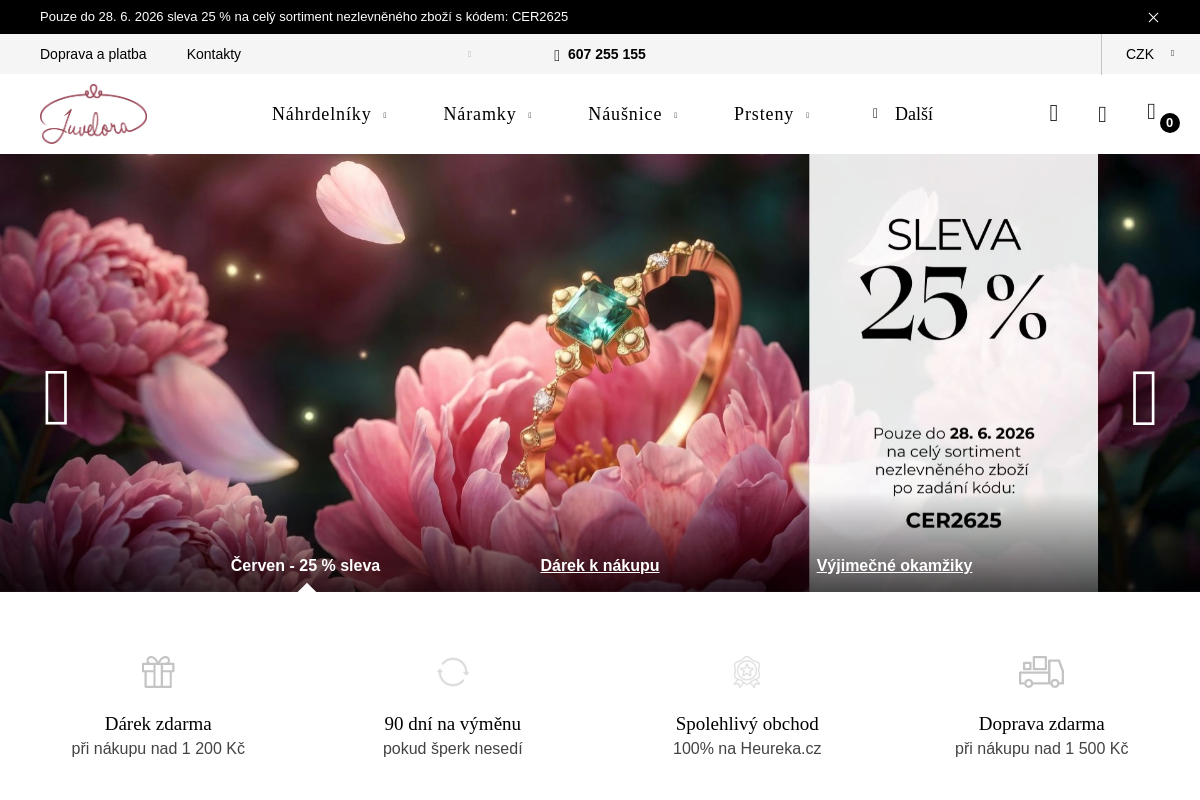Select the Dárek k nákupu slide
The width and height of the screenshot is (1200, 800).
click(x=600, y=566)
